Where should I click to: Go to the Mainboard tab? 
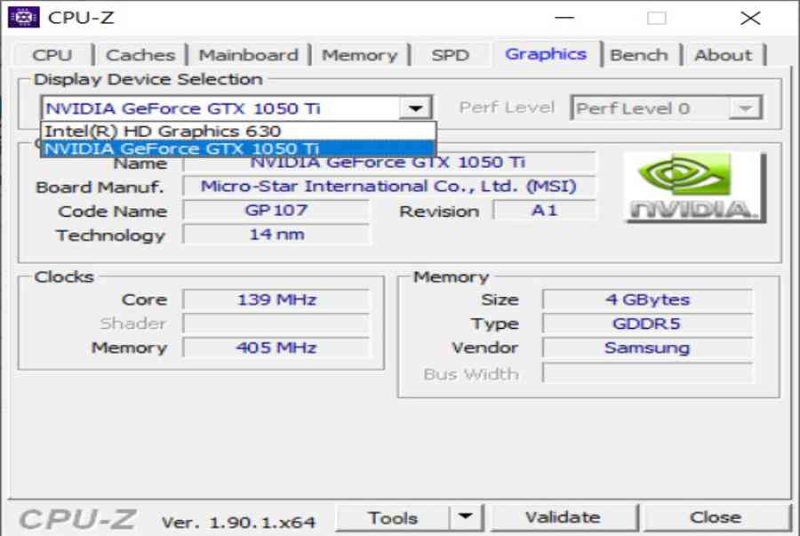click(x=248, y=55)
